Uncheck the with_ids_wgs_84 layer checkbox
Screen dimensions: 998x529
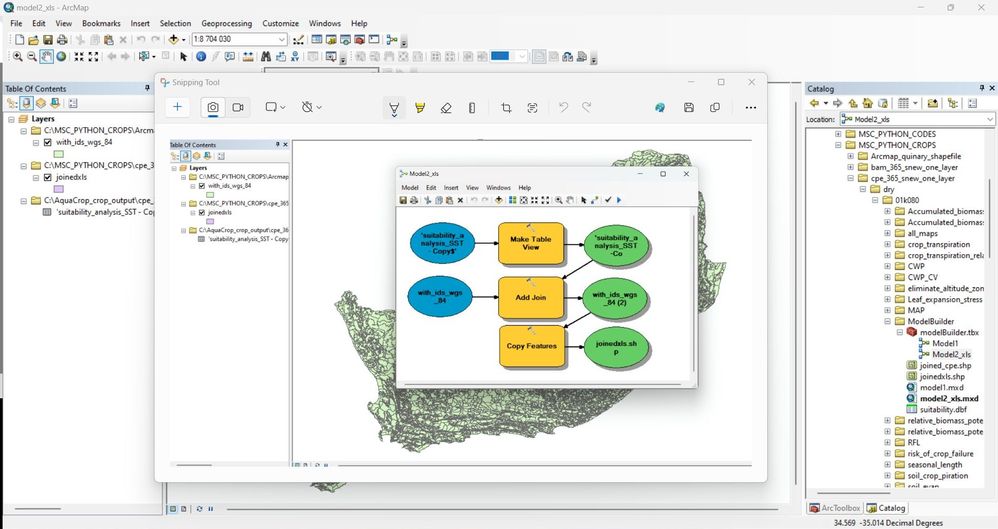(x=48, y=143)
